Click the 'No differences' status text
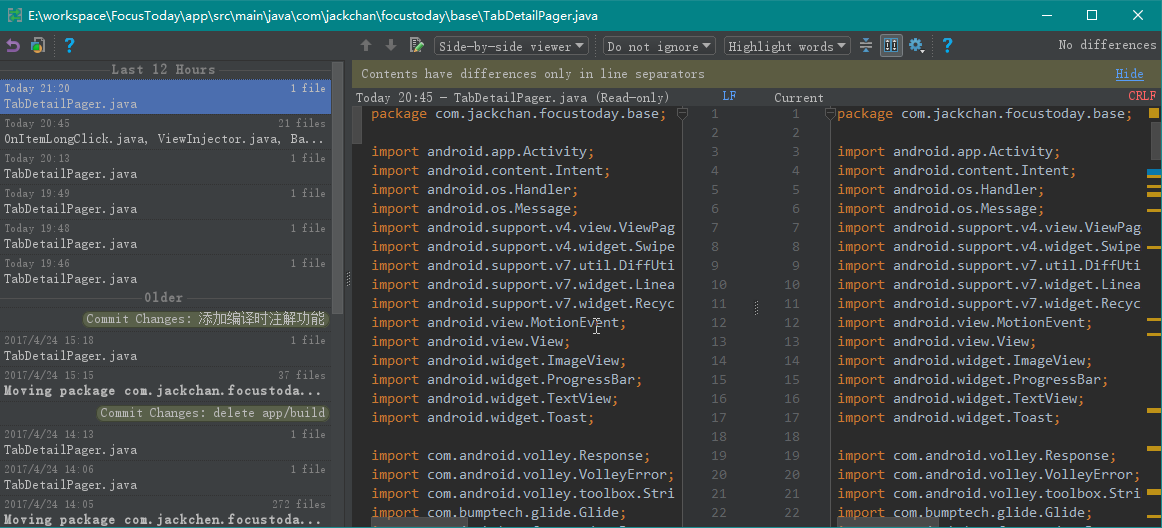Screen dimensions: 1162x528 click(x=1107, y=45)
